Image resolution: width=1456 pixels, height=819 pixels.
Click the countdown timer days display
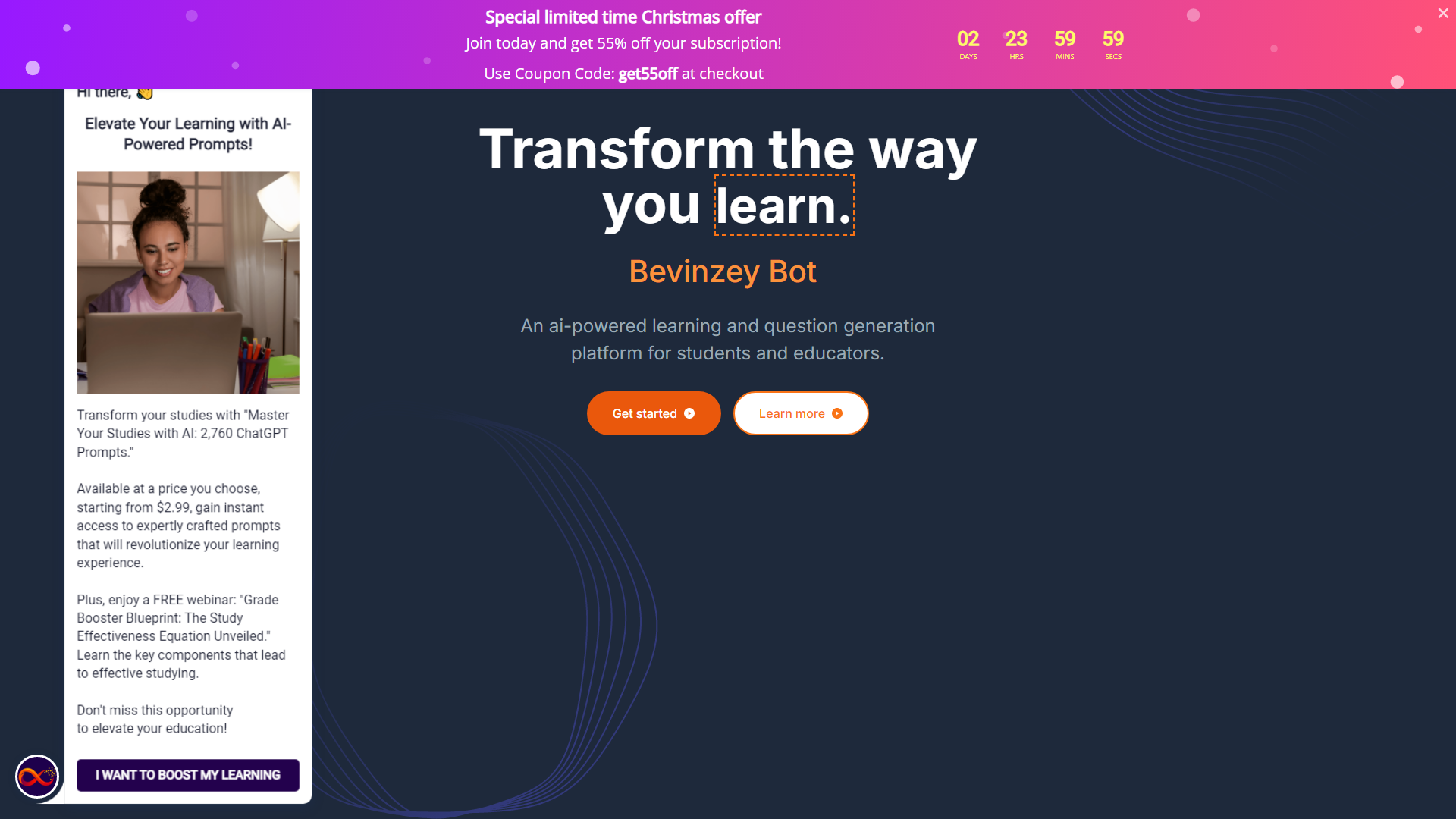tap(966, 38)
